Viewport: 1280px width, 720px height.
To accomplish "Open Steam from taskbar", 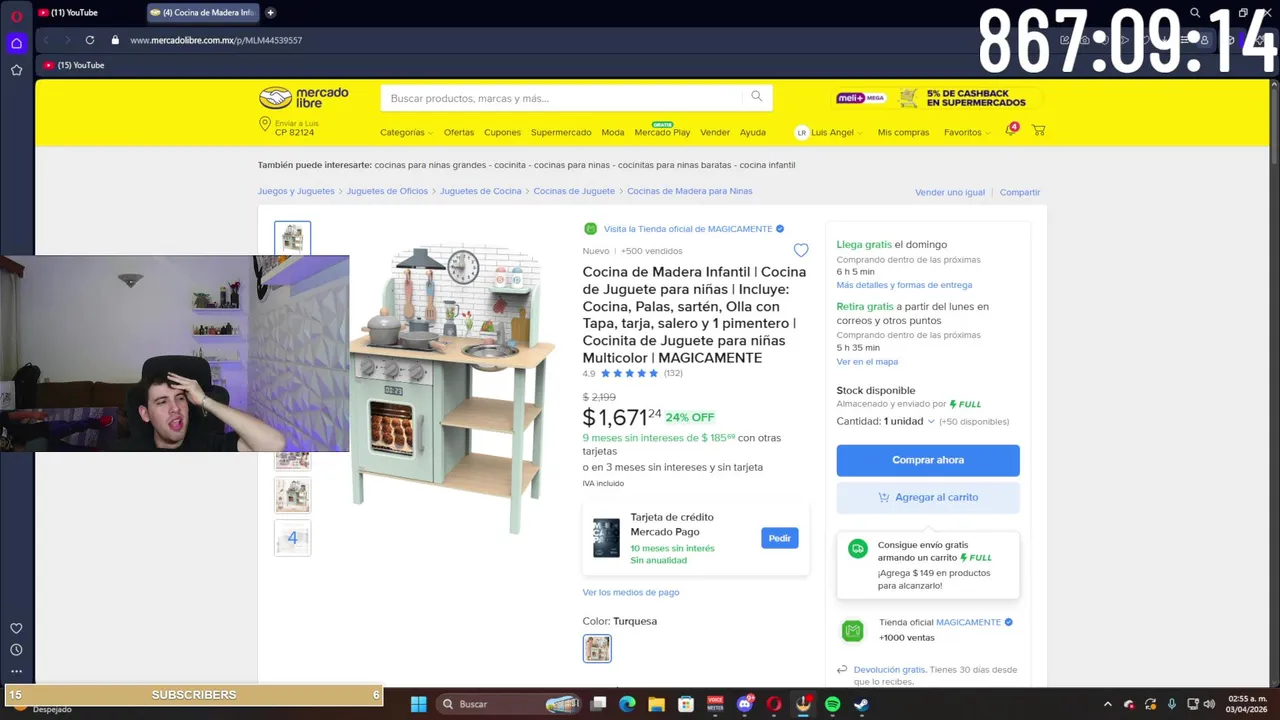I will pos(861,704).
